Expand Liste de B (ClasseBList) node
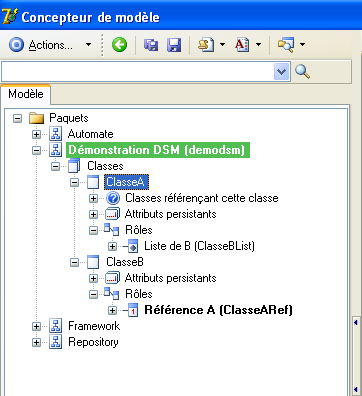The image size is (362, 396). click(x=112, y=246)
